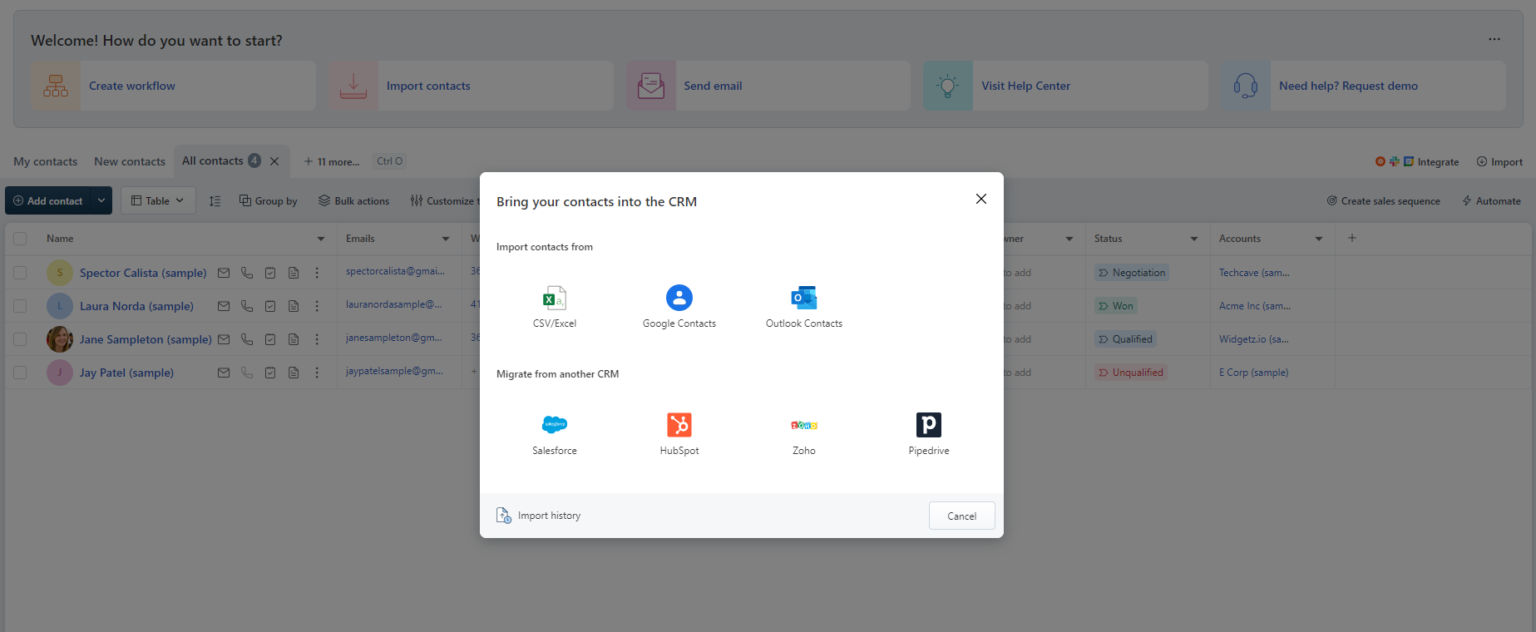Tick the checkbox beside Spector Calista
The height and width of the screenshot is (632, 1536).
point(20,272)
